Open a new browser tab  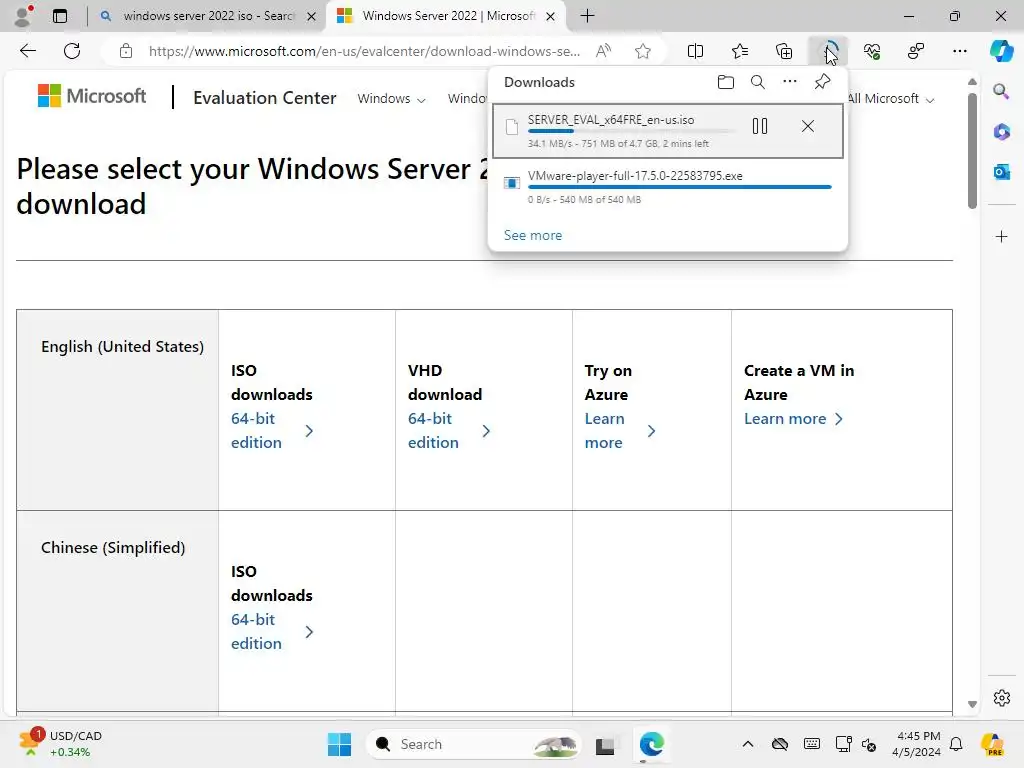[x=587, y=16]
